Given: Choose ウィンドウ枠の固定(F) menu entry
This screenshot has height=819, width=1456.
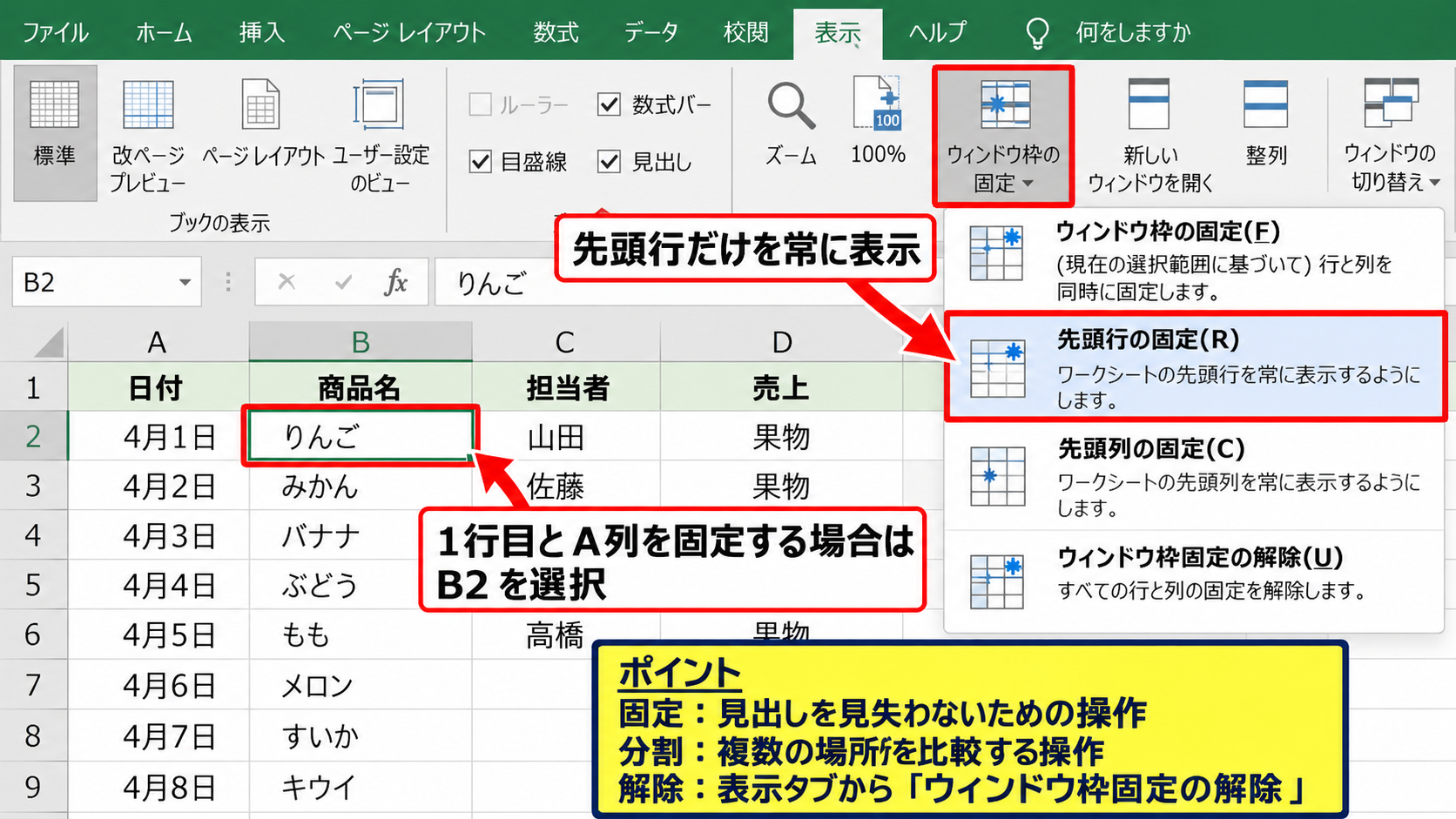Looking at the screenshot, I should coord(1194,260).
